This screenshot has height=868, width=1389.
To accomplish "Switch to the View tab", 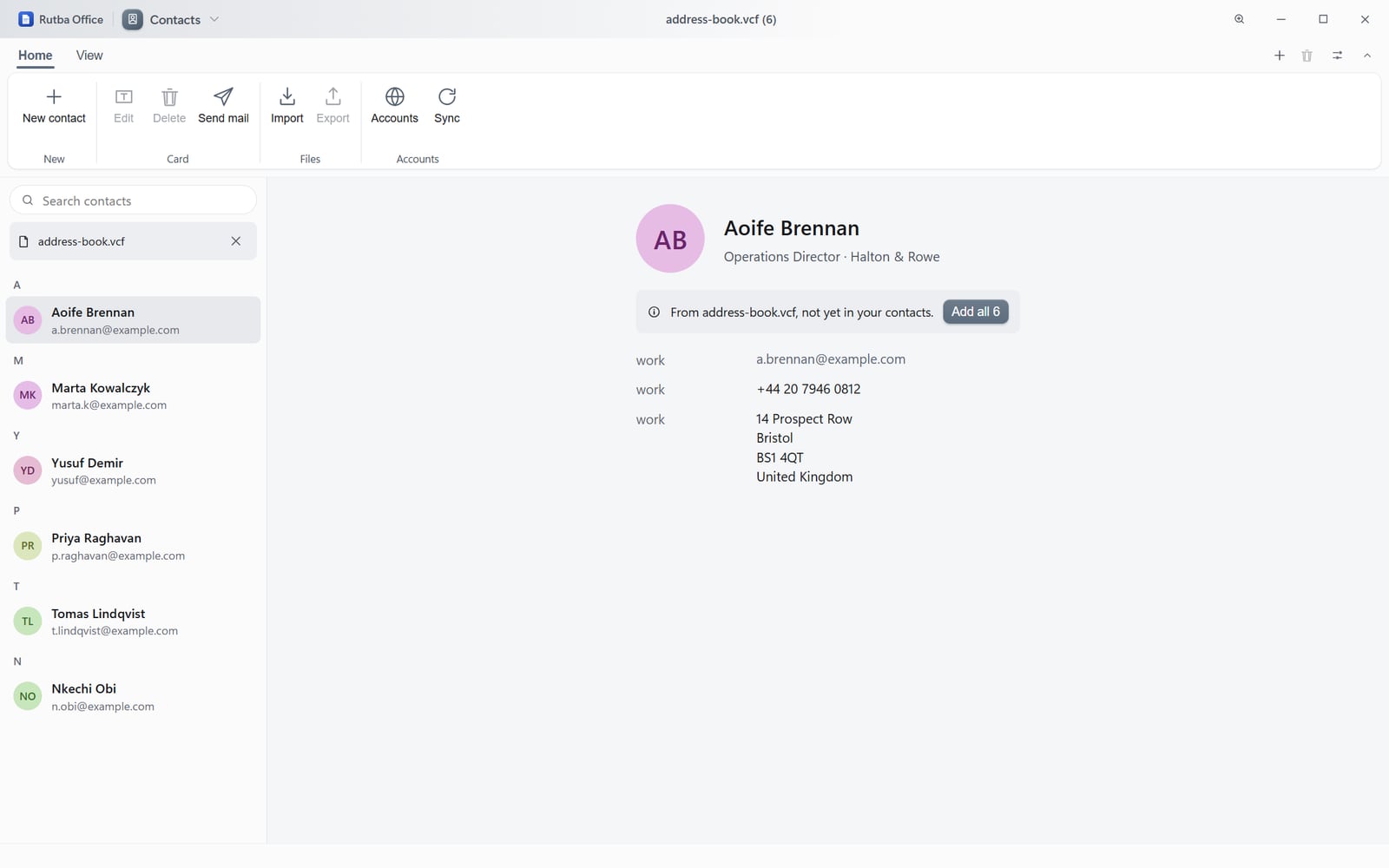I will coord(89,56).
